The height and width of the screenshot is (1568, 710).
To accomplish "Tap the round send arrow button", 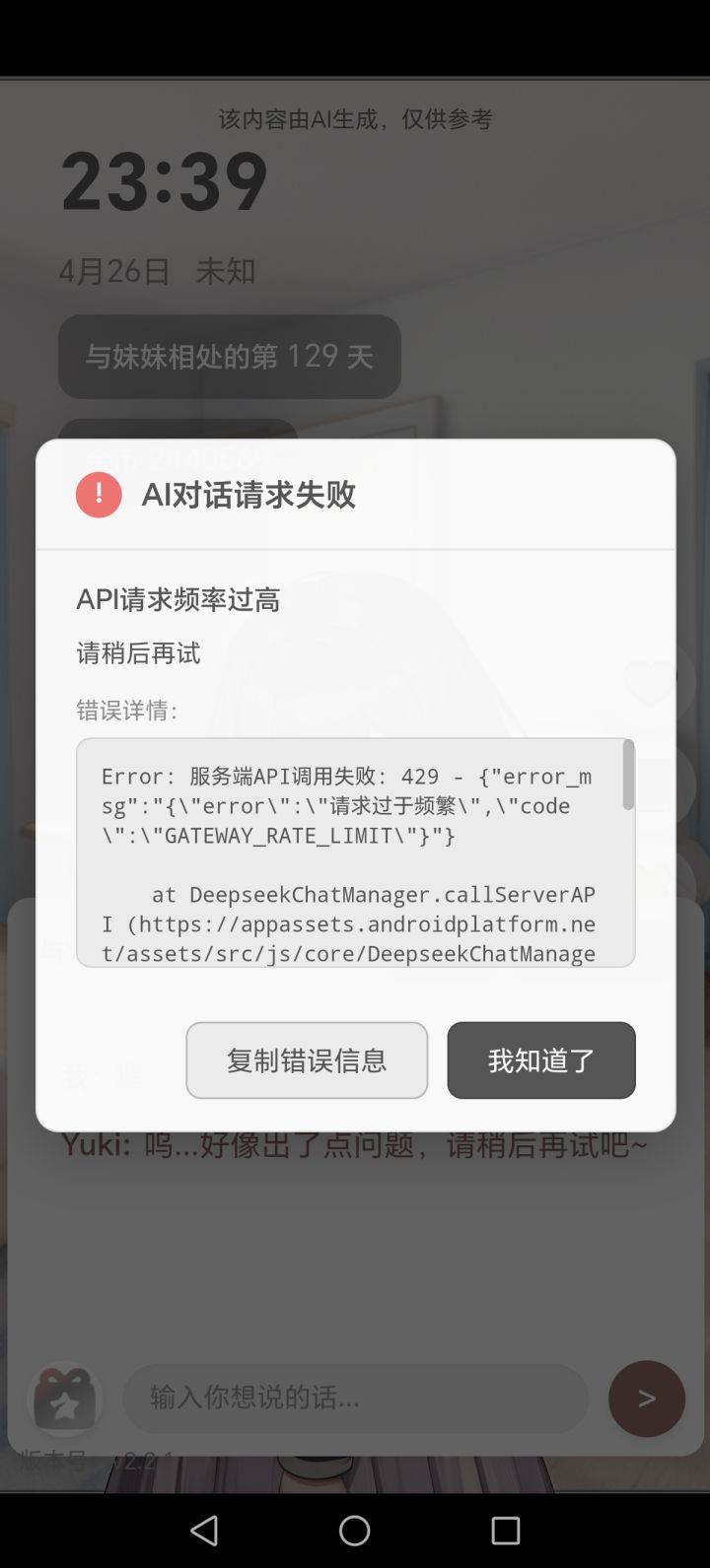I will tap(647, 1398).
